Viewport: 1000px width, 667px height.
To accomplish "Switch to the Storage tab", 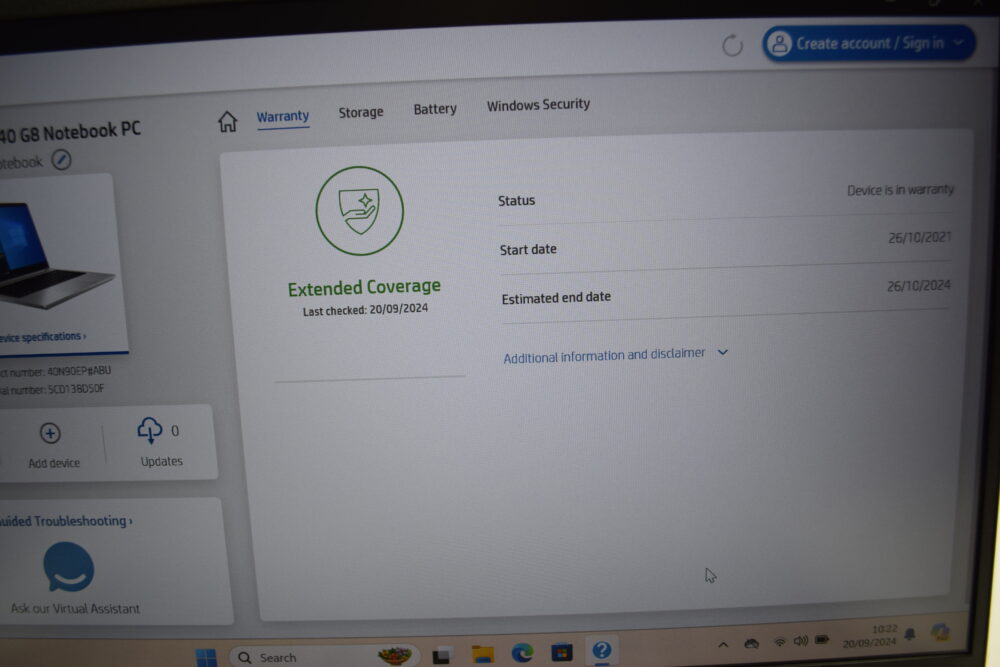I will click(361, 112).
